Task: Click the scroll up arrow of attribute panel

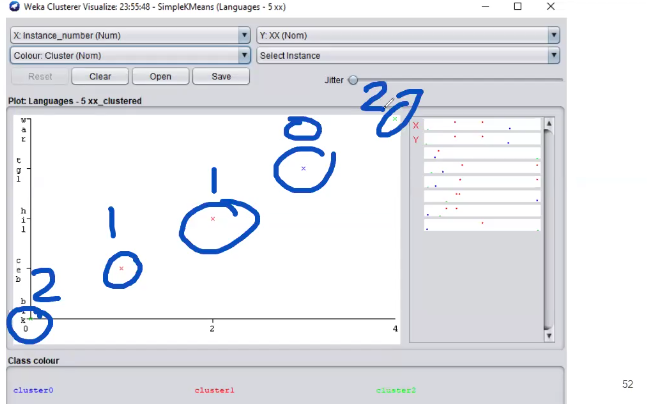Action: (x=549, y=124)
